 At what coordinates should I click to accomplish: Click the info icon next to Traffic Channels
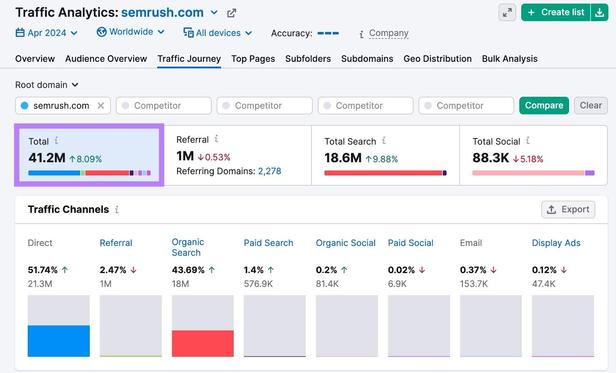tap(117, 209)
